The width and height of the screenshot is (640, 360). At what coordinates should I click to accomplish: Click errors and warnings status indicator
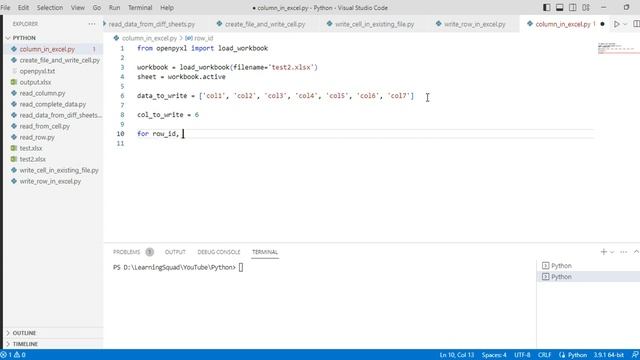point(13,355)
